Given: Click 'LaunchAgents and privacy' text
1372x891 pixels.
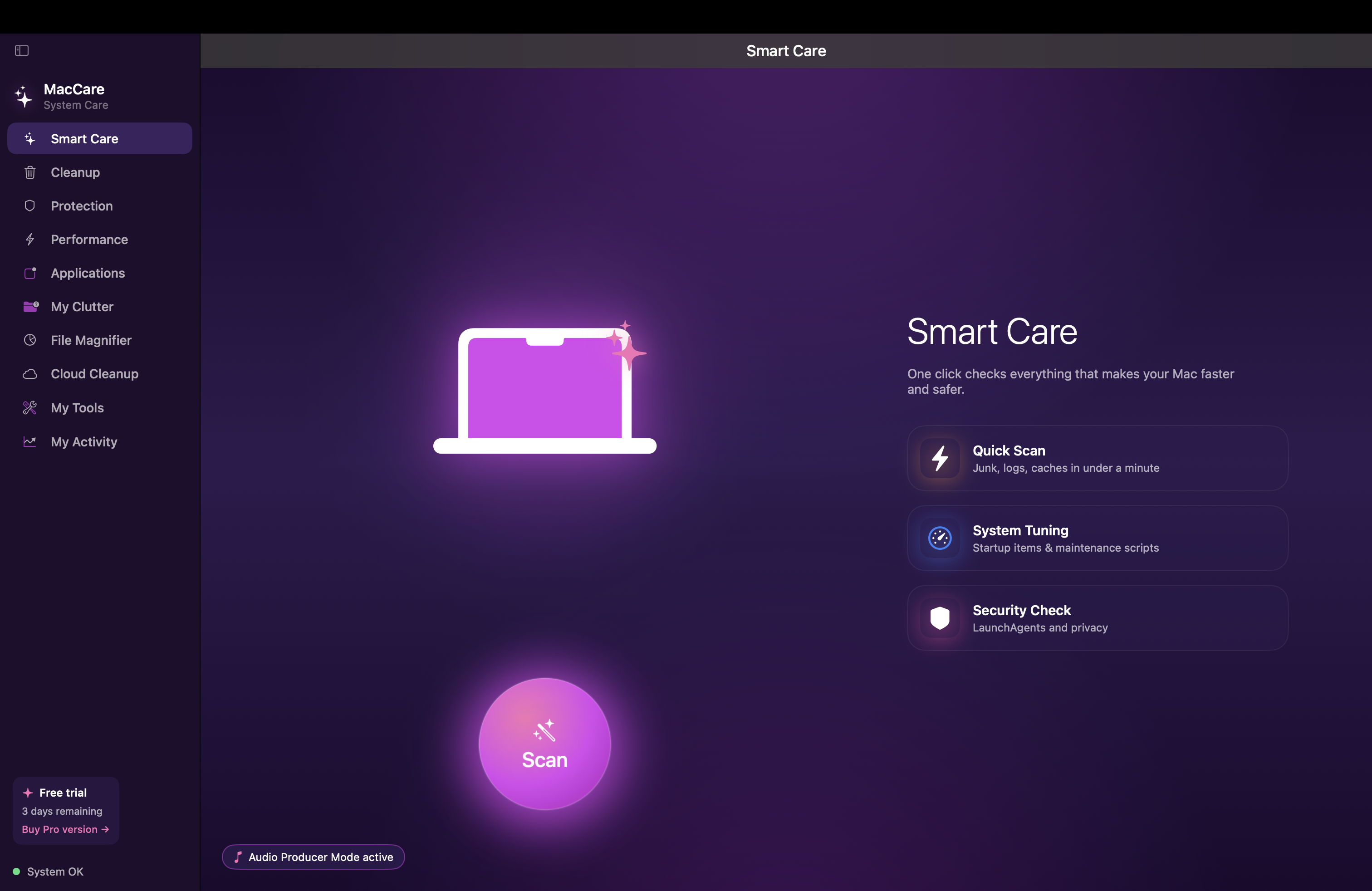Looking at the screenshot, I should [1040, 627].
